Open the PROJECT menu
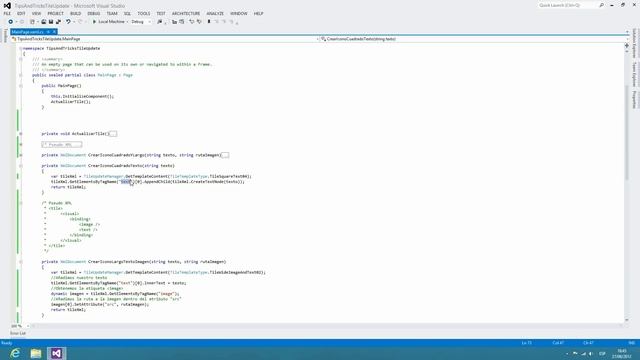Screen dimensions: 640x360 56,13
